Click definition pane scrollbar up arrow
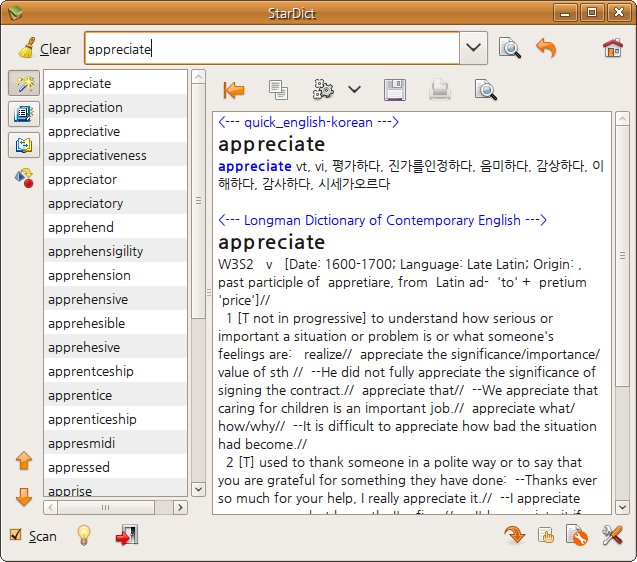 (x=622, y=119)
